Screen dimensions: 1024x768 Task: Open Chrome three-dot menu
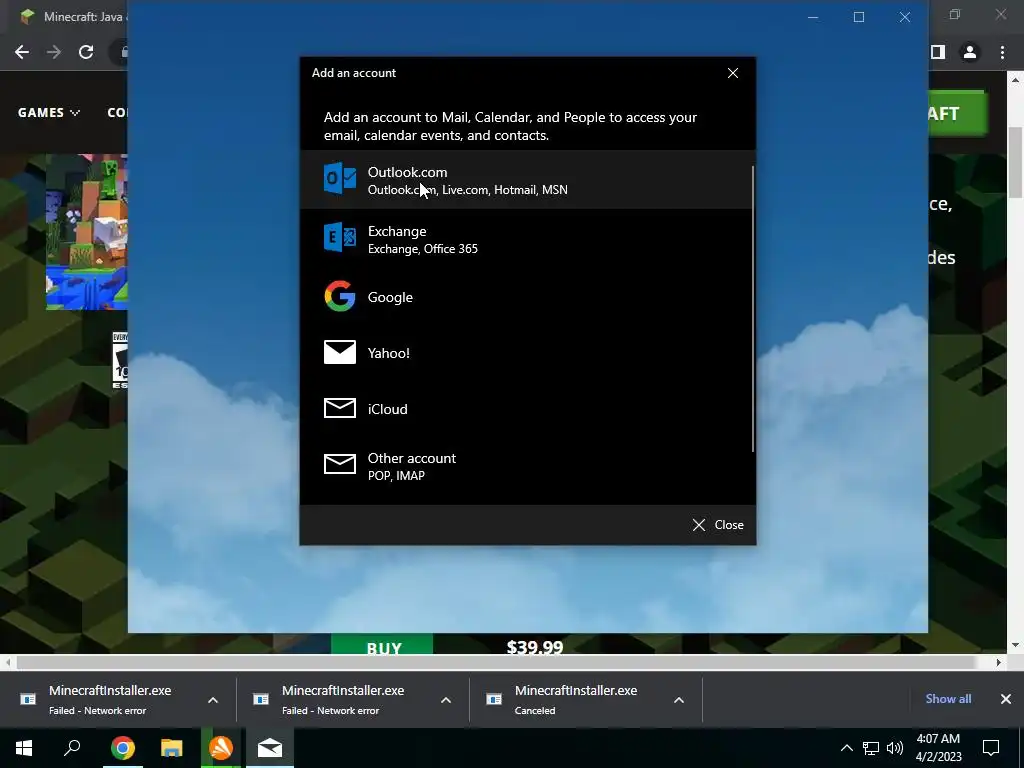[1002, 52]
